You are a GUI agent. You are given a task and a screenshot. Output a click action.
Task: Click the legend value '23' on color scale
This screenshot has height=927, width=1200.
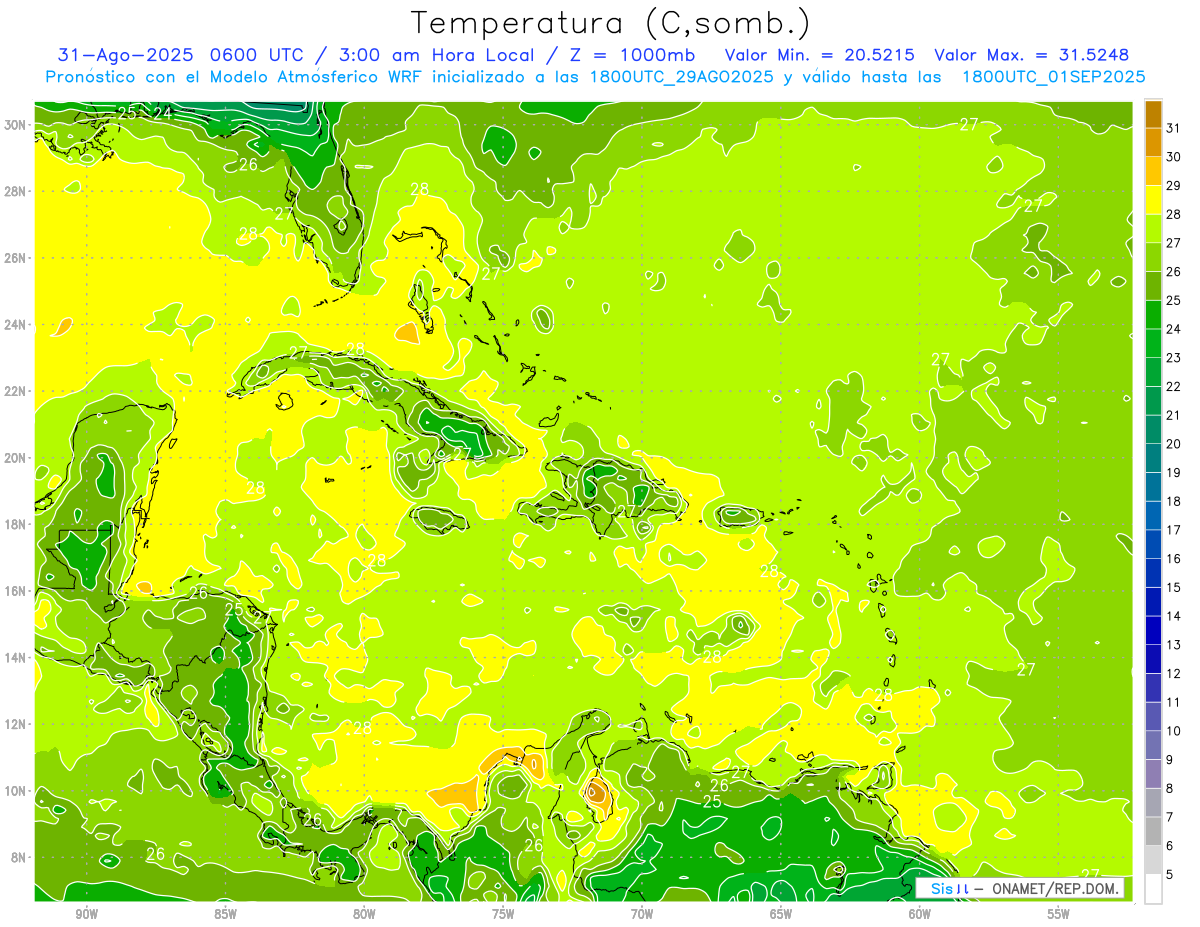pyautogui.click(x=1174, y=358)
